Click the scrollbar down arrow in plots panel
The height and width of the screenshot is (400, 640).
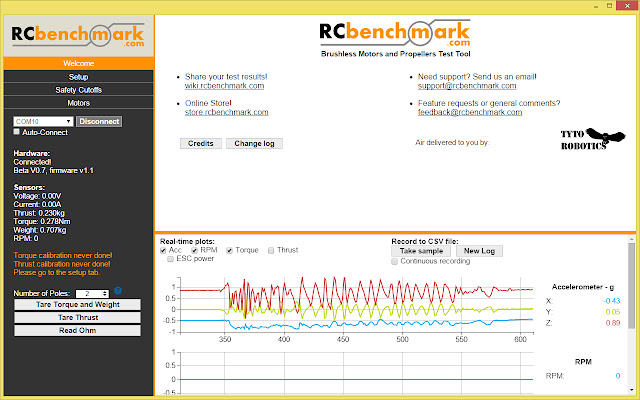[x=631, y=391]
